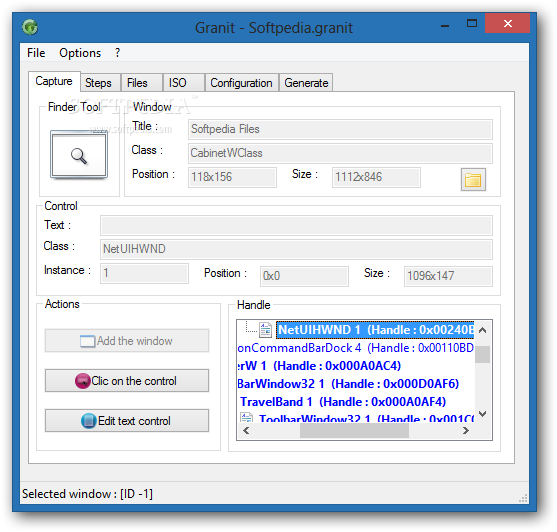Click the Add the window button
Viewport: 557px width, 532px height.
point(127,341)
